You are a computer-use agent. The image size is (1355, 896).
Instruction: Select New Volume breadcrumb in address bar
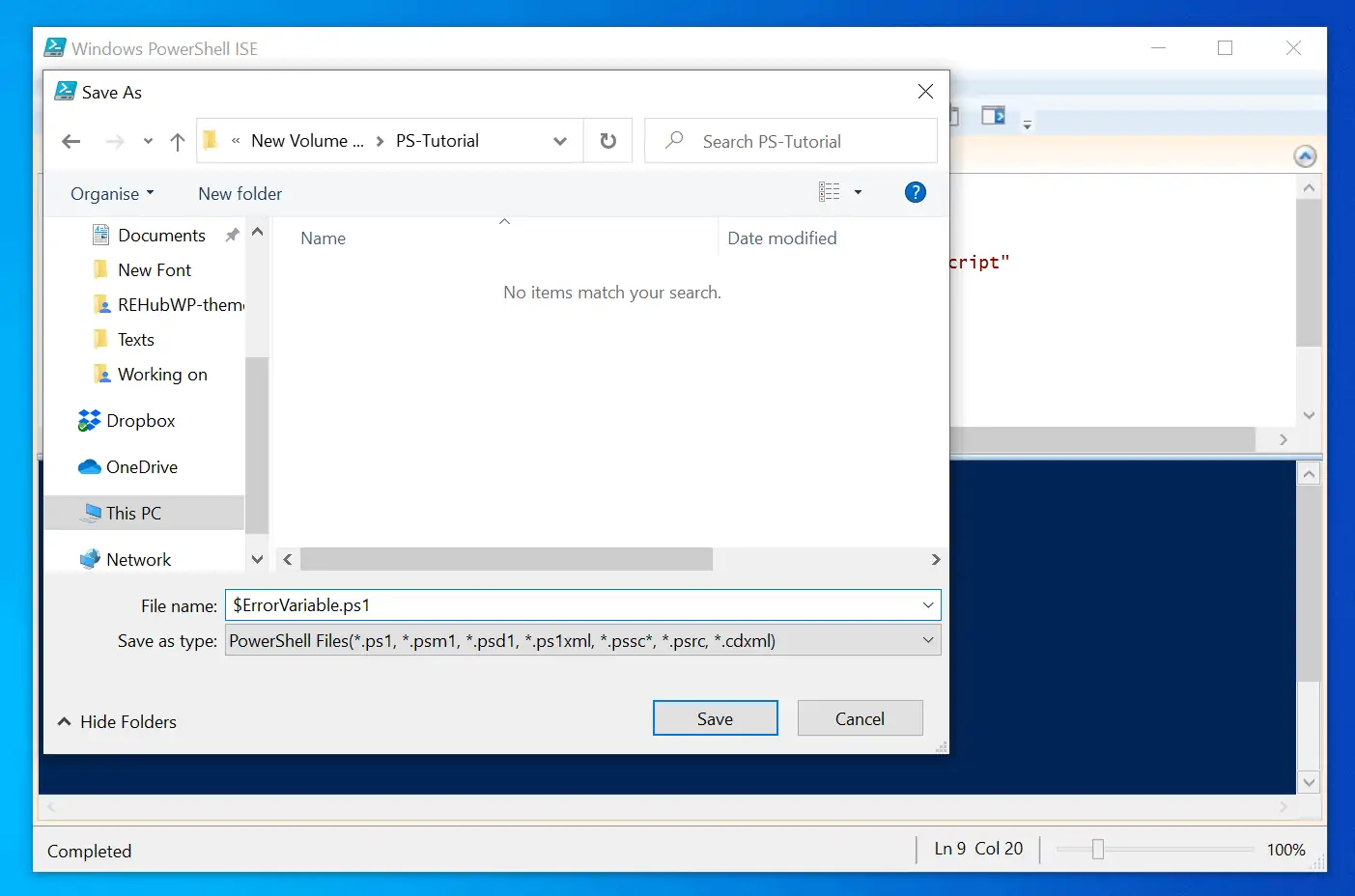click(x=307, y=141)
